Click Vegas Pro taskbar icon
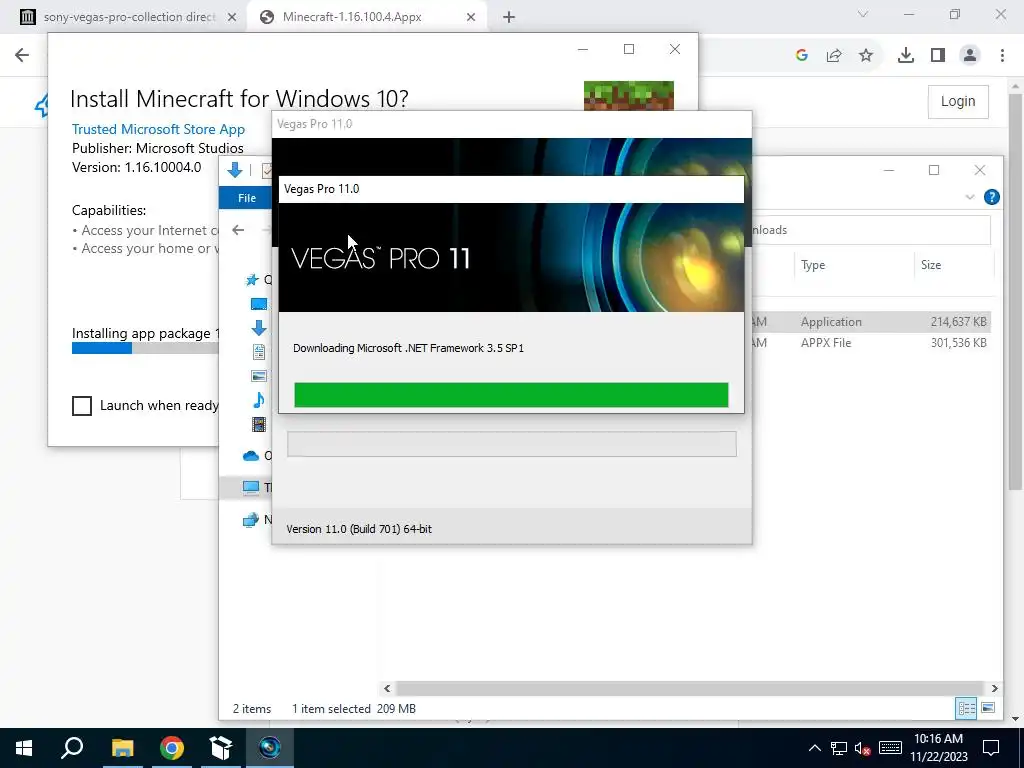Screen dimensions: 1024x768 coord(270,748)
